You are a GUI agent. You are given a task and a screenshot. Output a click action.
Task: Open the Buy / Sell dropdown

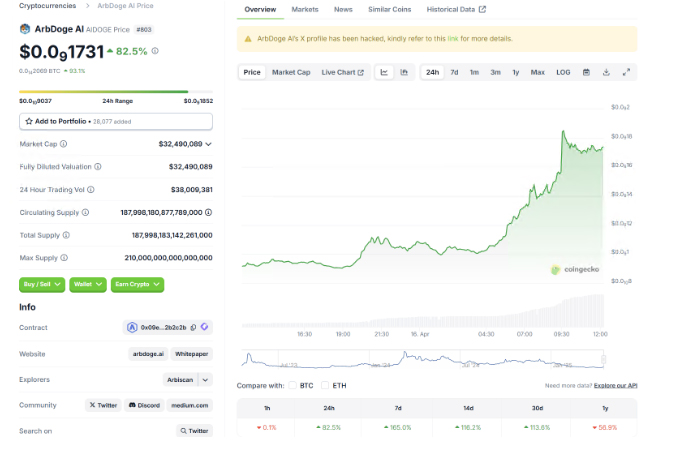(x=42, y=284)
